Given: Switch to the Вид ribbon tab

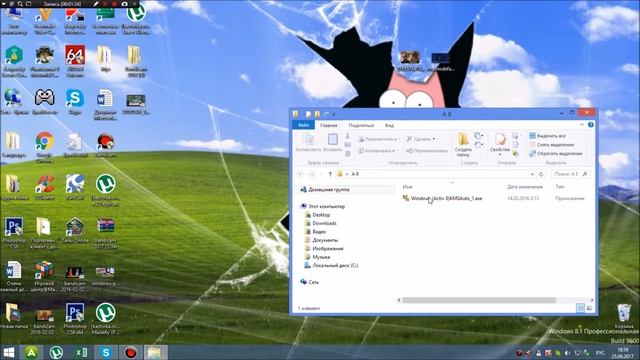Looking at the screenshot, I should pos(389,125).
